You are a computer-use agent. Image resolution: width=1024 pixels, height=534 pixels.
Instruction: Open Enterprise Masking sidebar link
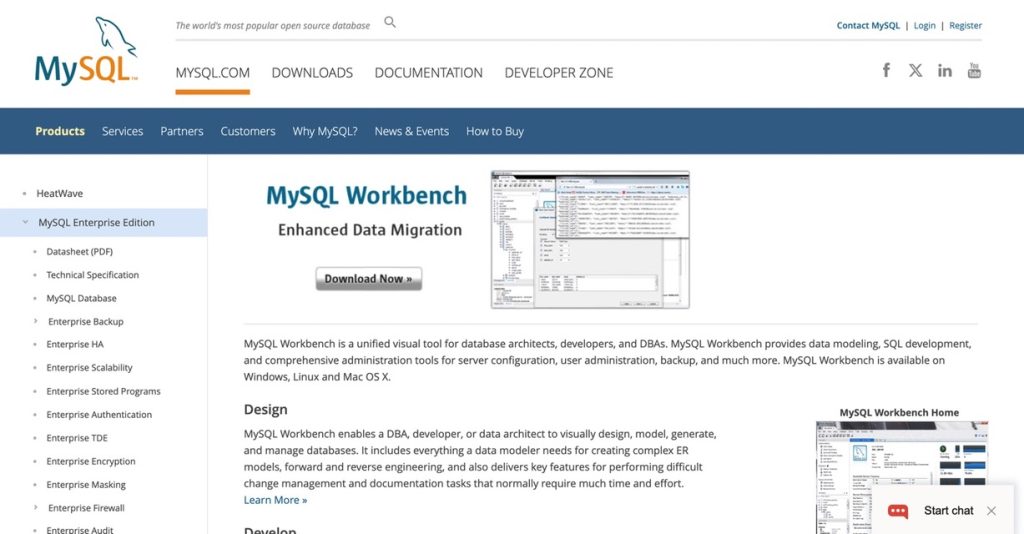86,484
